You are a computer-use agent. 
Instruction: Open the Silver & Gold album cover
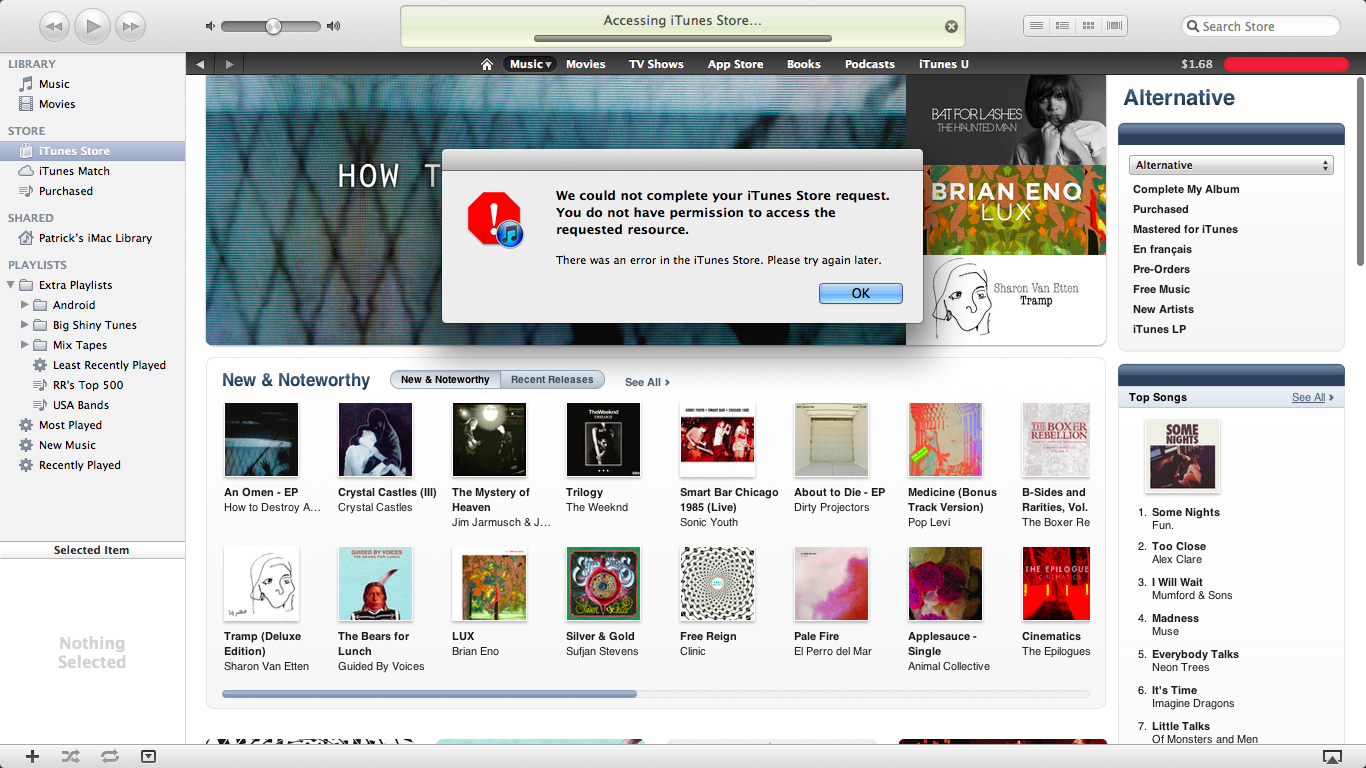(x=603, y=584)
